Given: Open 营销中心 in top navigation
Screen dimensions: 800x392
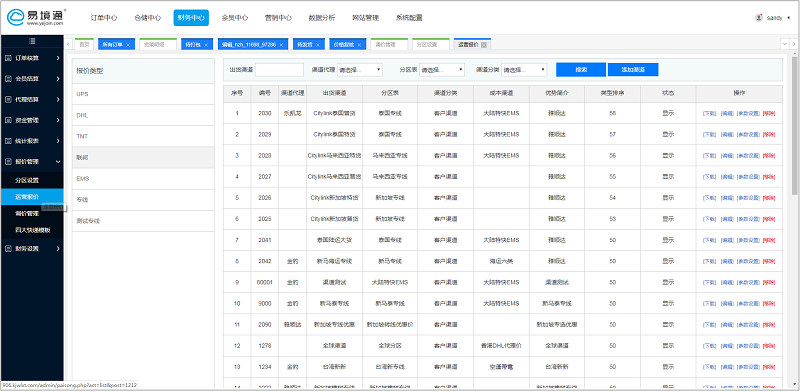Looking at the screenshot, I should (278, 18).
